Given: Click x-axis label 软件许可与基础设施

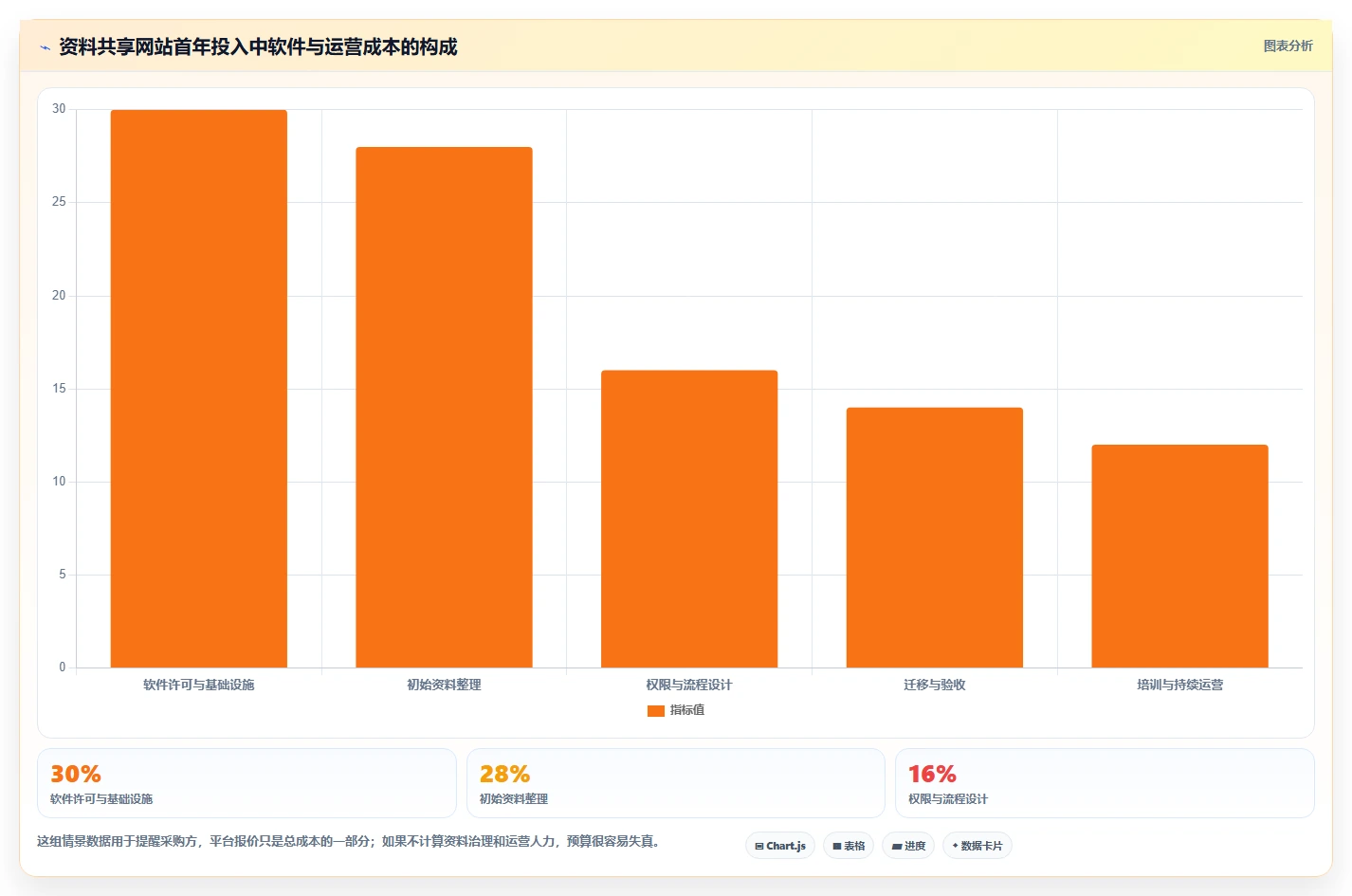Looking at the screenshot, I should click(199, 685).
